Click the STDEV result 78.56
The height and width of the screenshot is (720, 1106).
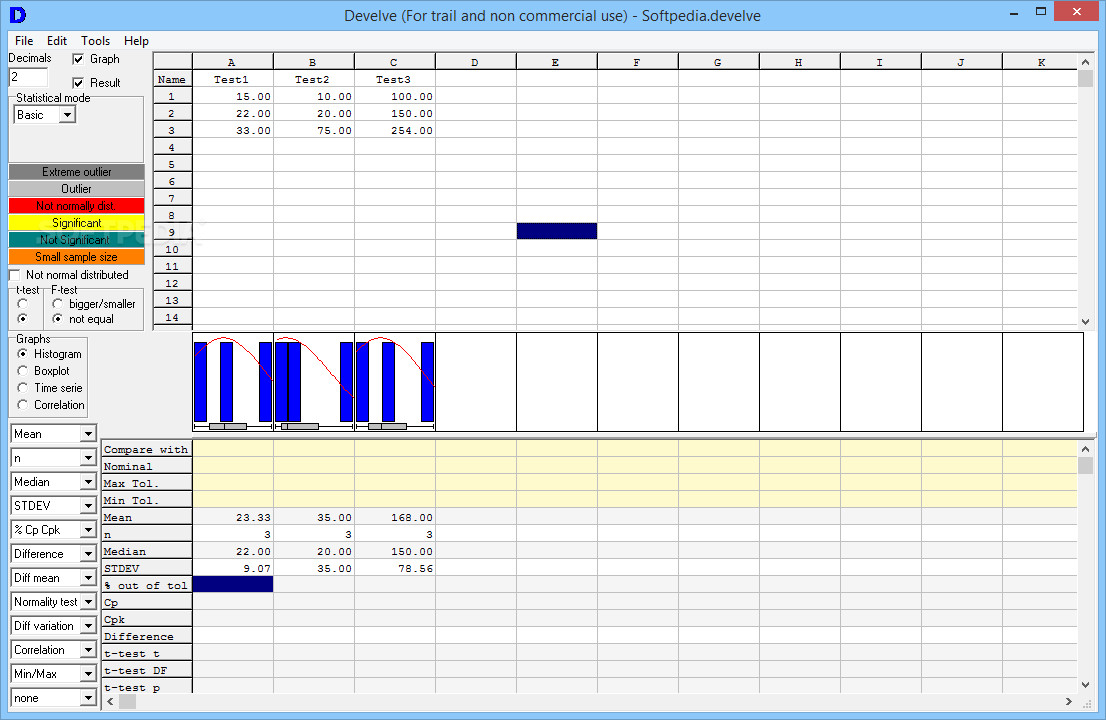point(395,568)
